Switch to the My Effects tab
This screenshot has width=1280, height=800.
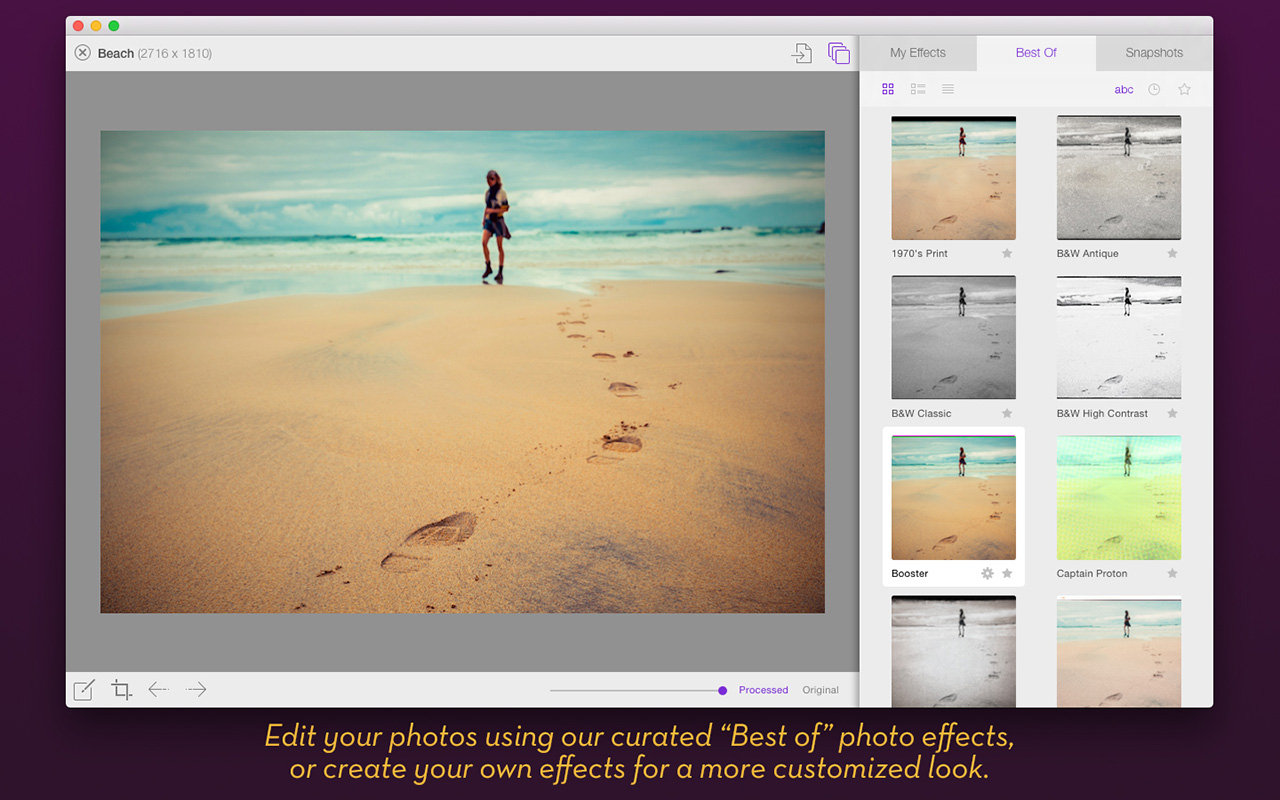point(917,52)
